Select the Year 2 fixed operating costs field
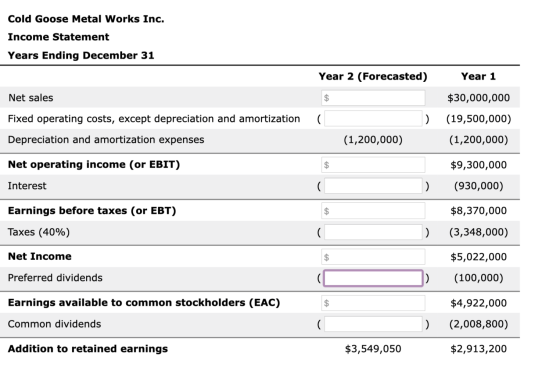Image resolution: width=560 pixels, height=367 pixels. (x=373, y=119)
